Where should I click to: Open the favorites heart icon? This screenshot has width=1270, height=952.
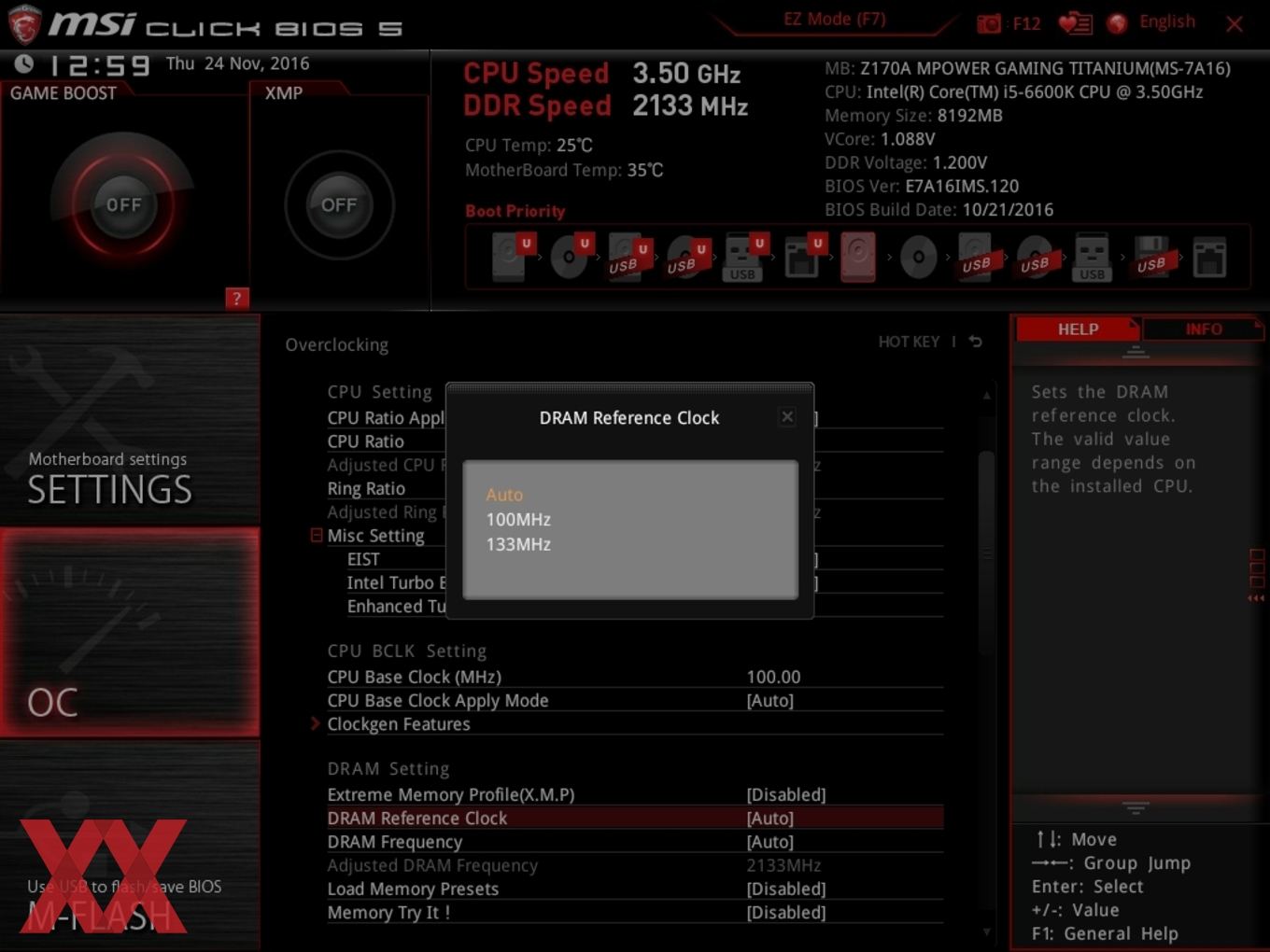click(1075, 23)
